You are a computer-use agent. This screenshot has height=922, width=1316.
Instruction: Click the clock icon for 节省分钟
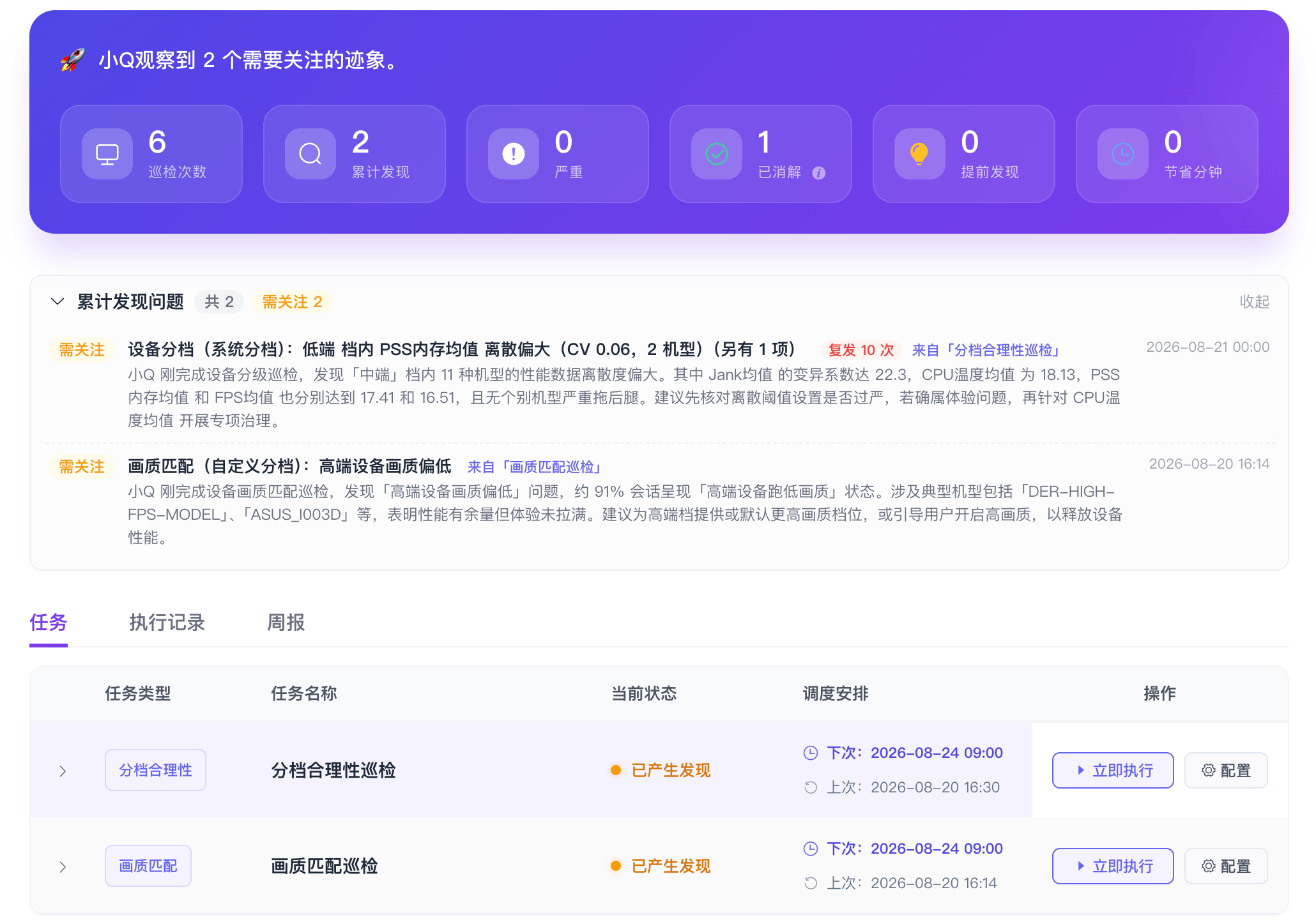coord(1123,154)
